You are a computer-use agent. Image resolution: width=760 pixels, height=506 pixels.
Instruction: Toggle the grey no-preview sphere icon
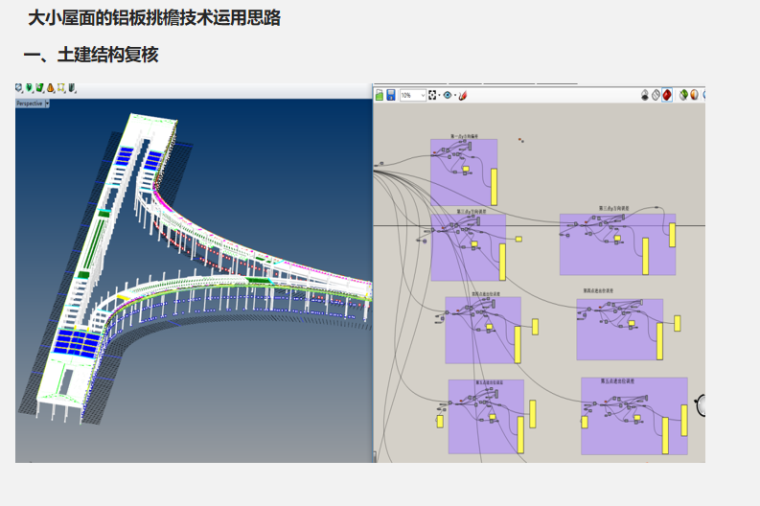[645, 96]
